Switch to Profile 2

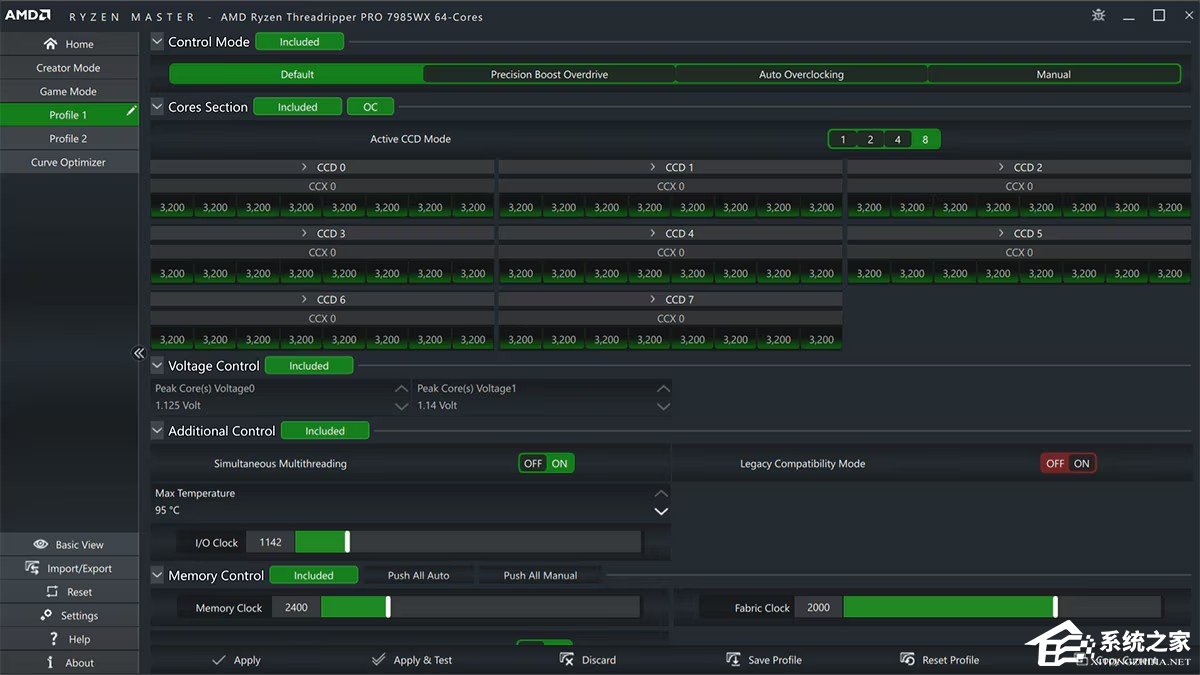coord(69,138)
